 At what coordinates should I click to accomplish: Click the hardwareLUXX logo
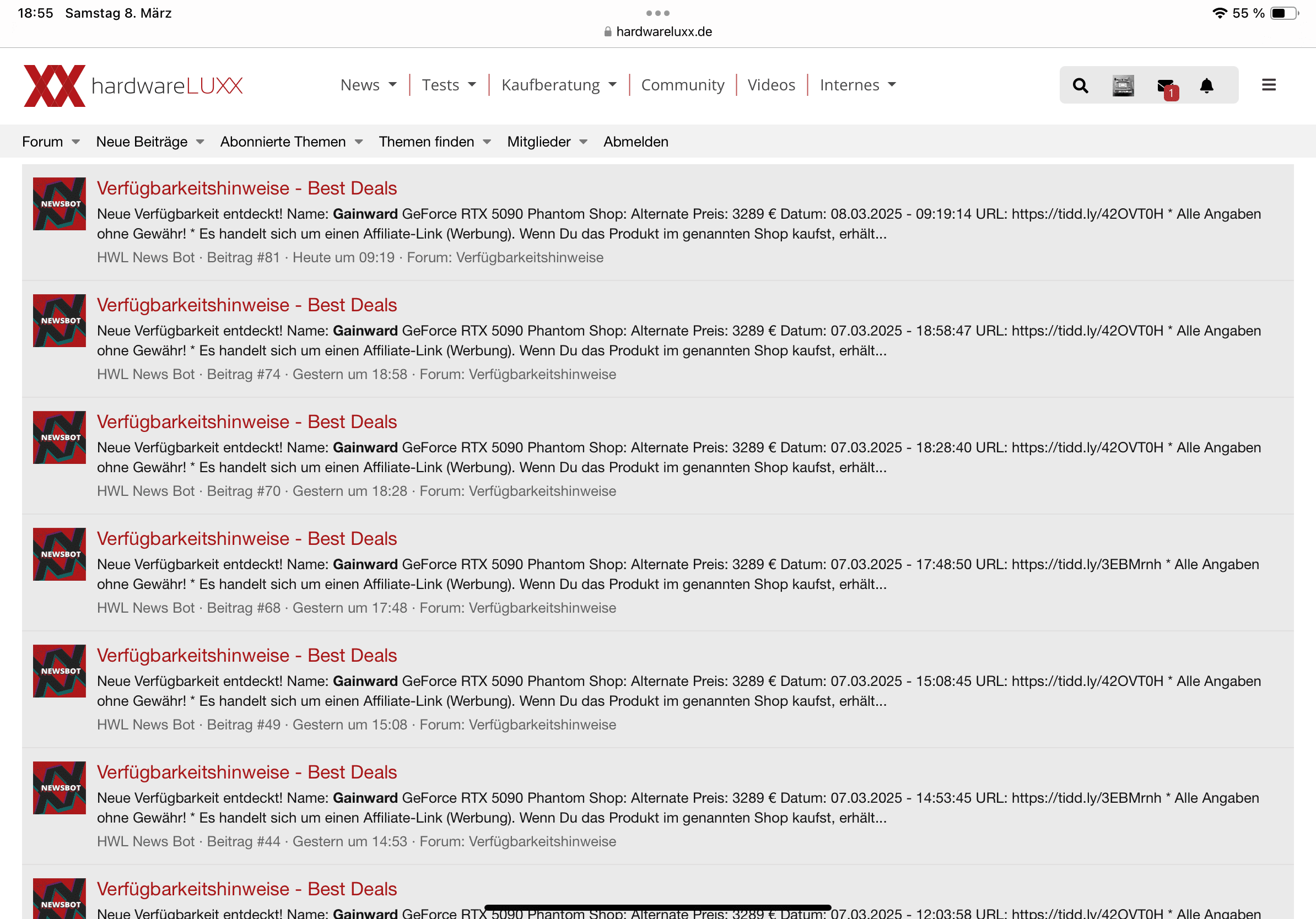click(133, 85)
